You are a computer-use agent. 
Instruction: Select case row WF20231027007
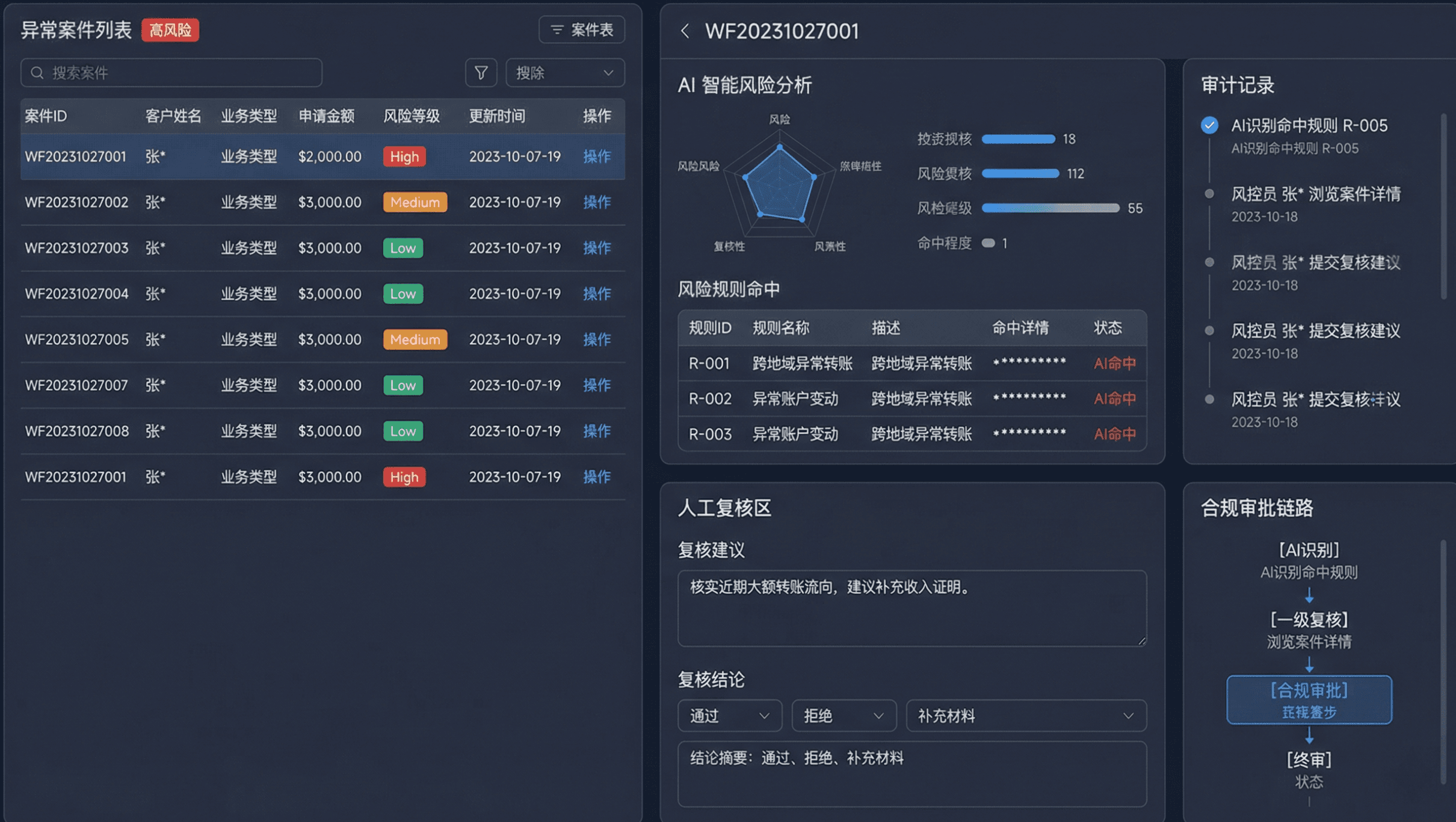(323, 385)
